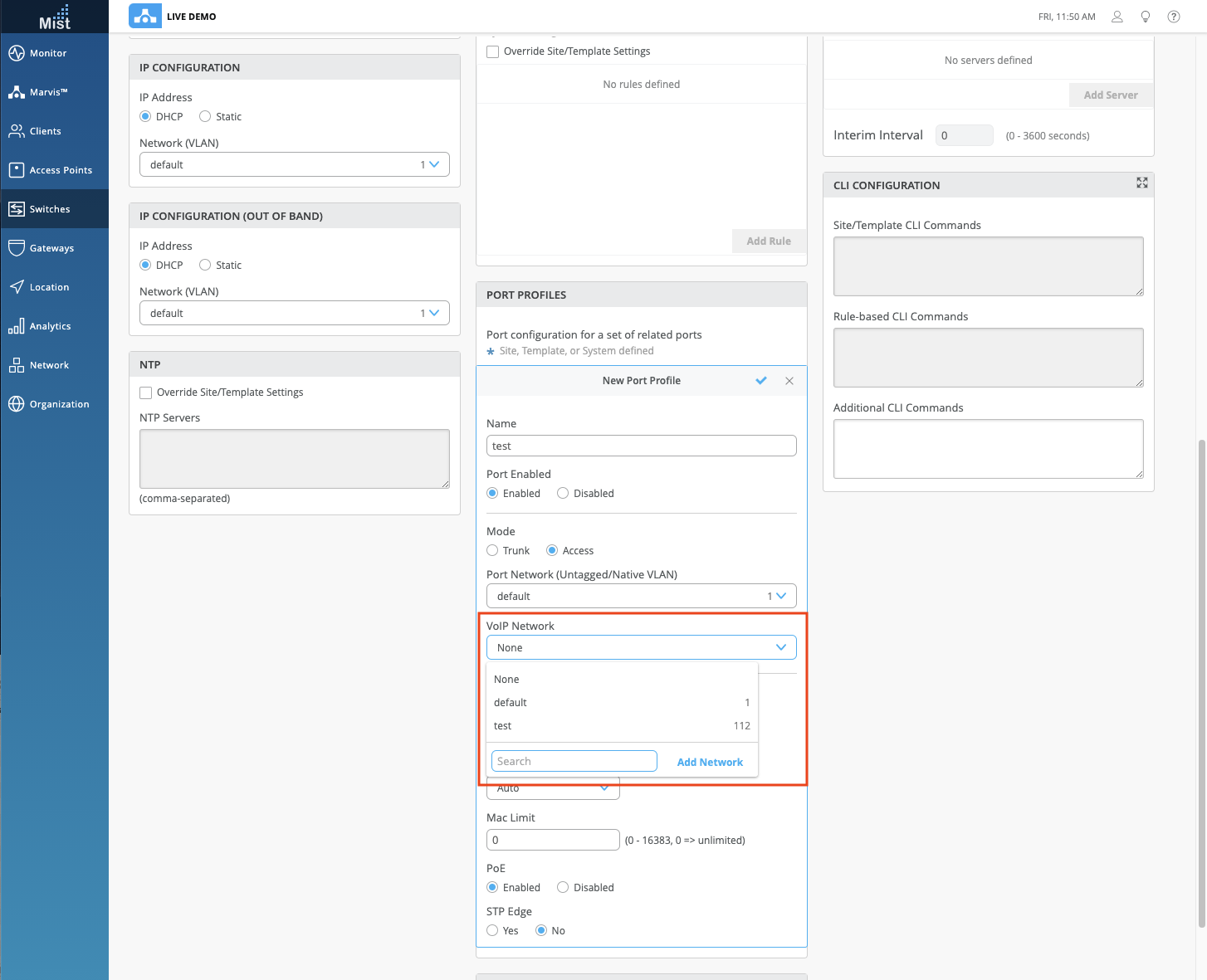Open the Marvis sidebar icon
Viewport: 1207px width, 980px height.
[17, 92]
